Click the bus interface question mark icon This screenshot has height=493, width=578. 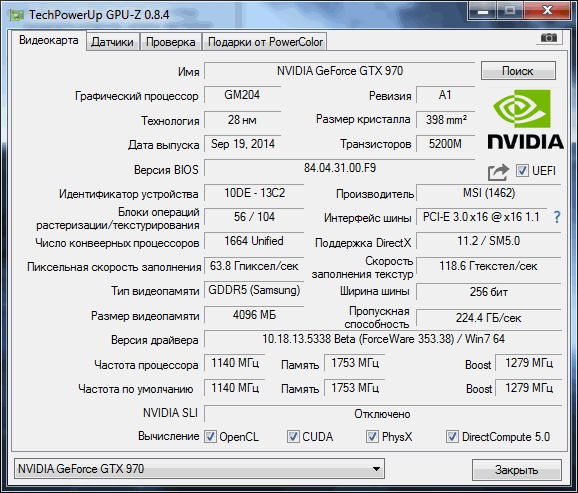pos(557,217)
